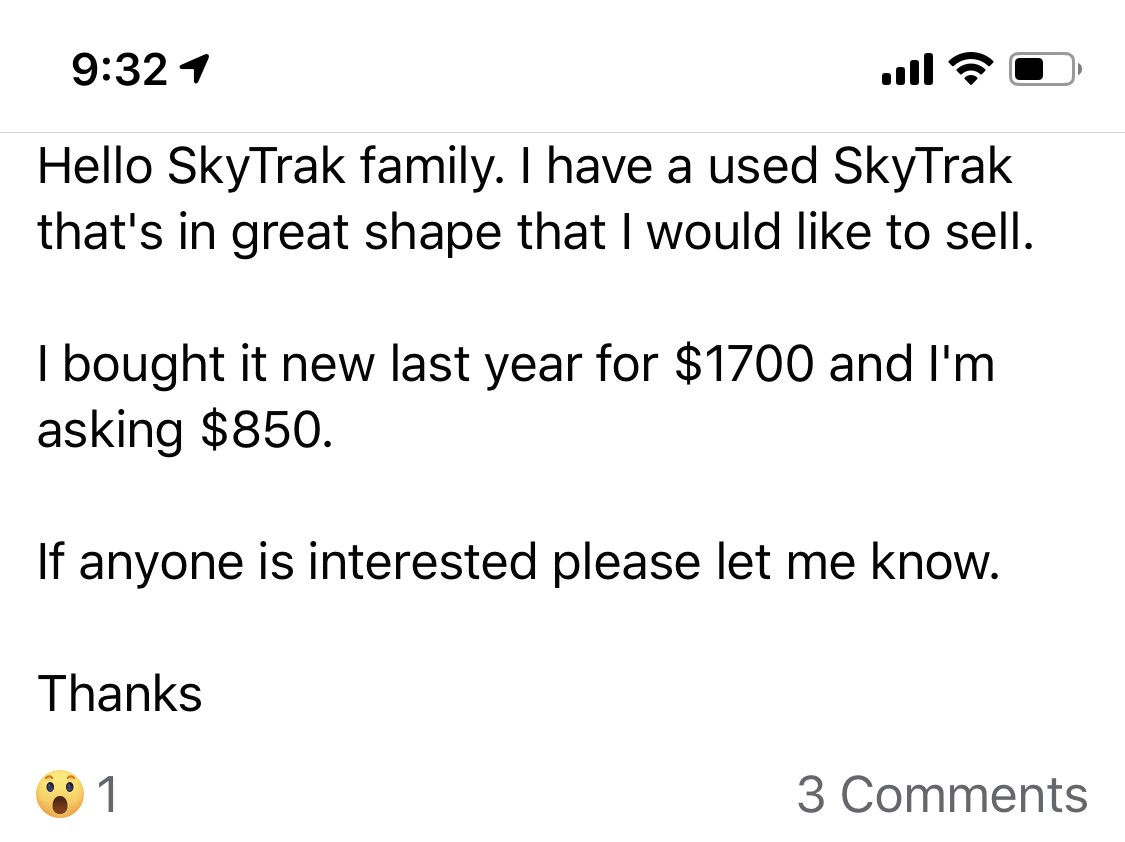This screenshot has height=842, width=1125.
Task: Tap the reaction count number 1
Action: [108, 796]
